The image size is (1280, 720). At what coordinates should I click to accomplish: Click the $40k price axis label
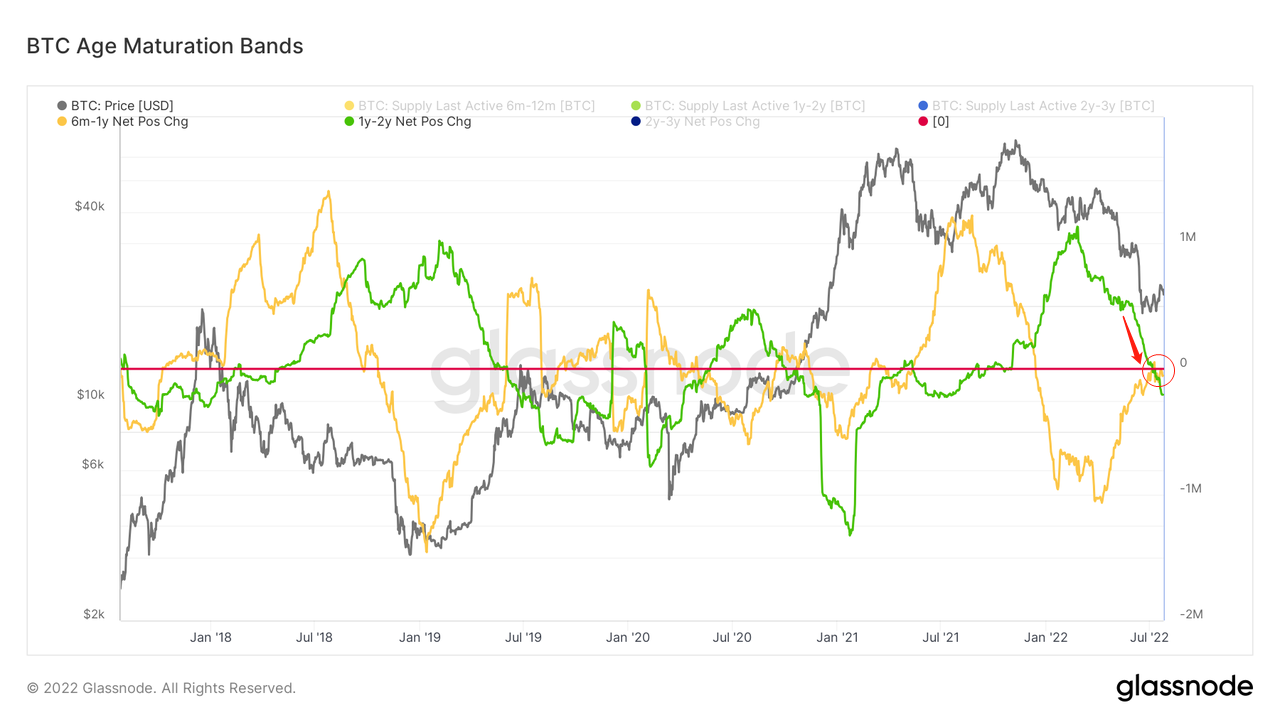(x=89, y=206)
